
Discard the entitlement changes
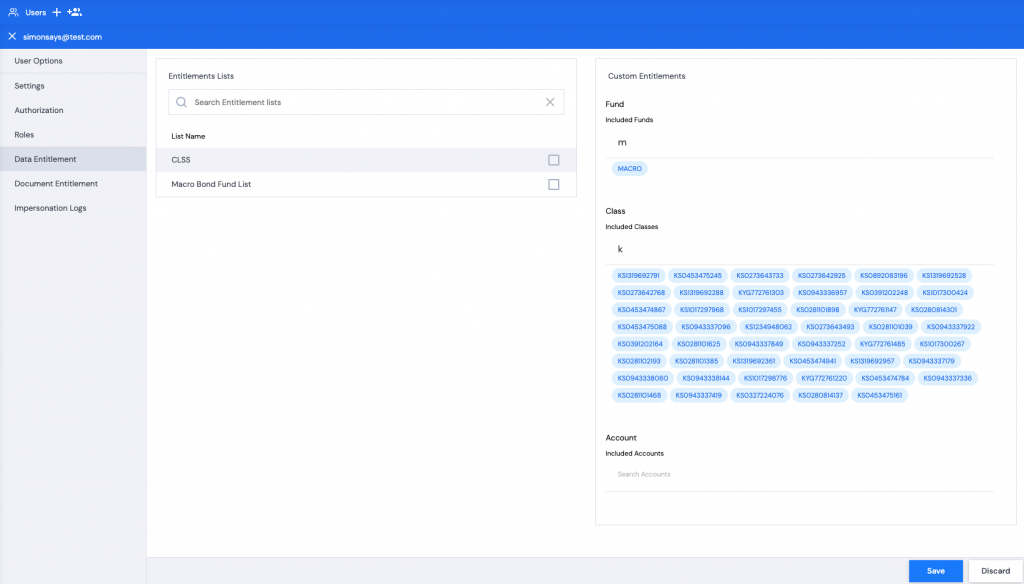pyautogui.click(x=995, y=571)
